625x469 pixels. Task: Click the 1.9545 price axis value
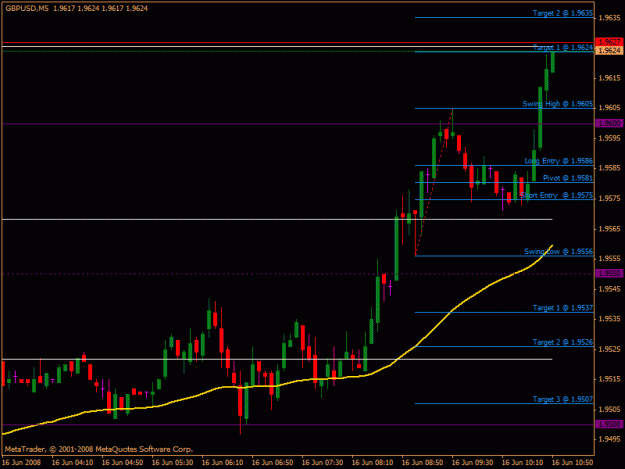(610, 289)
